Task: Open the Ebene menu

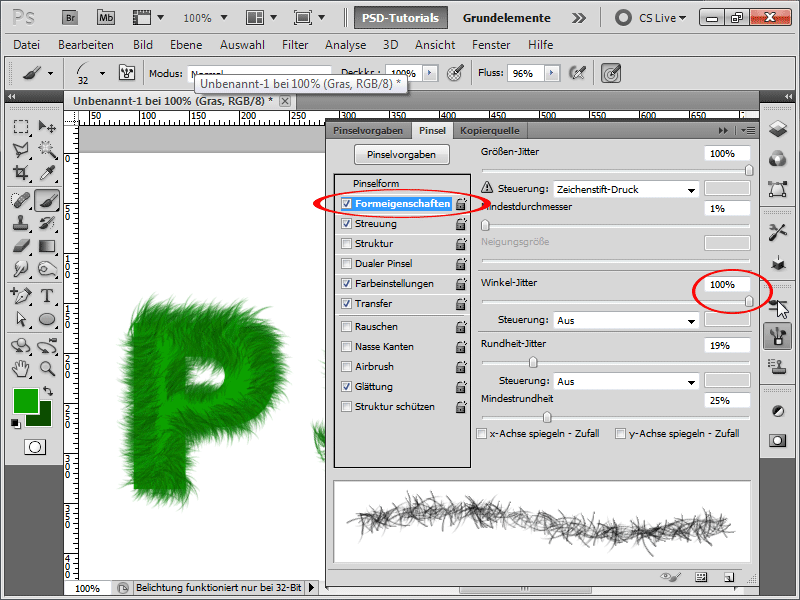Action: coord(186,45)
